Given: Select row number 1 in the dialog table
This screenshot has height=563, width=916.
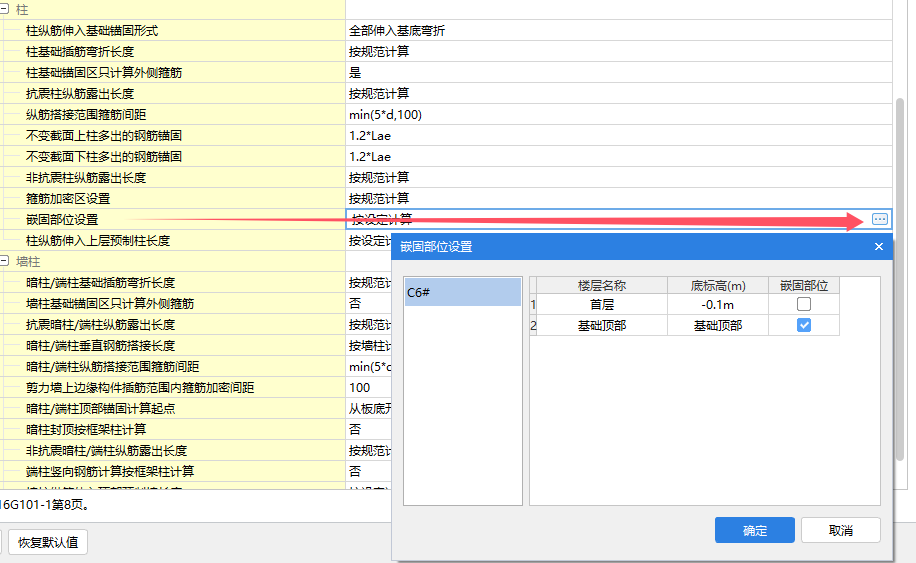Looking at the screenshot, I should click(x=533, y=304).
